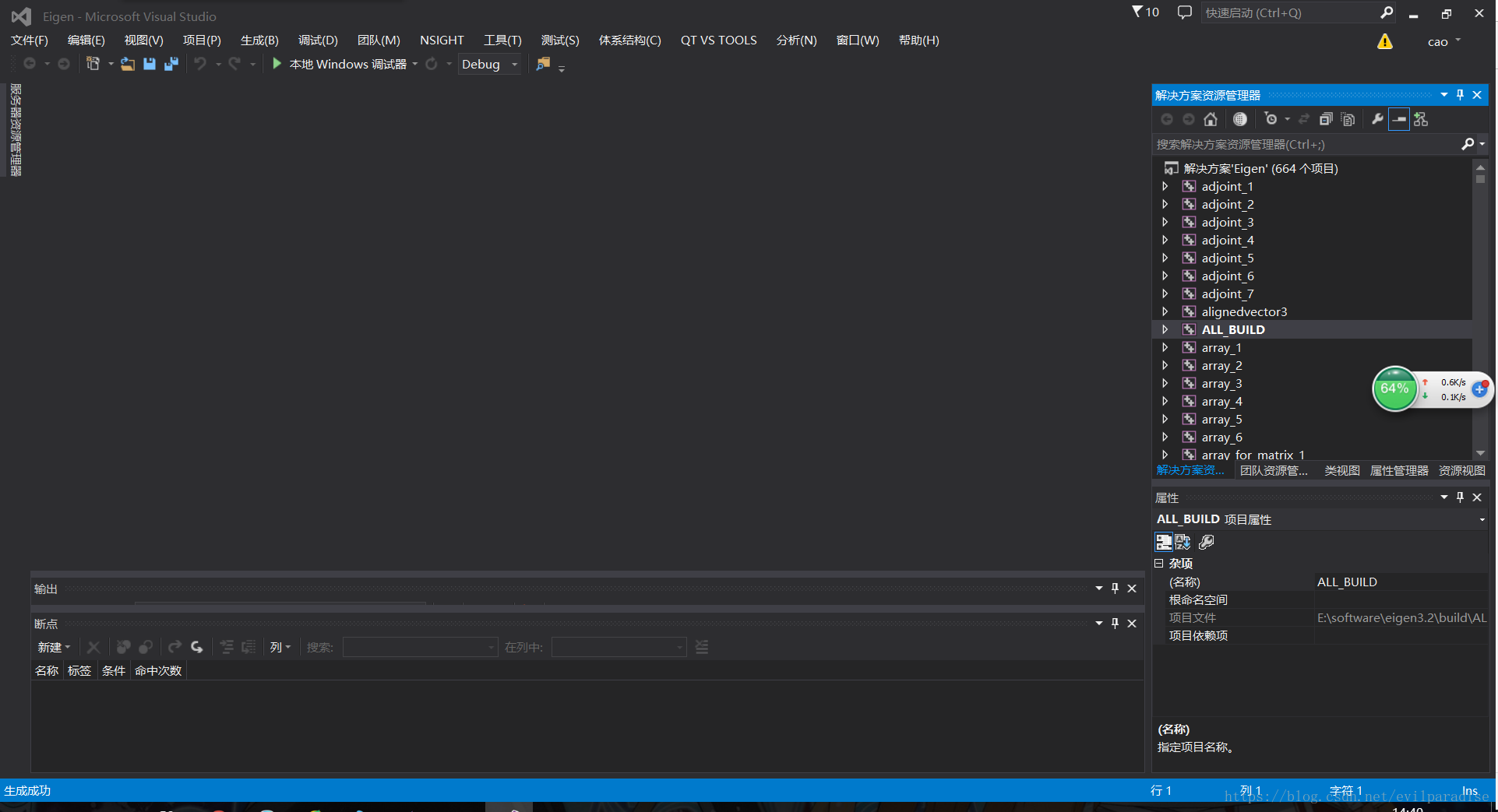Open the 工具(T) menu

tap(502, 40)
